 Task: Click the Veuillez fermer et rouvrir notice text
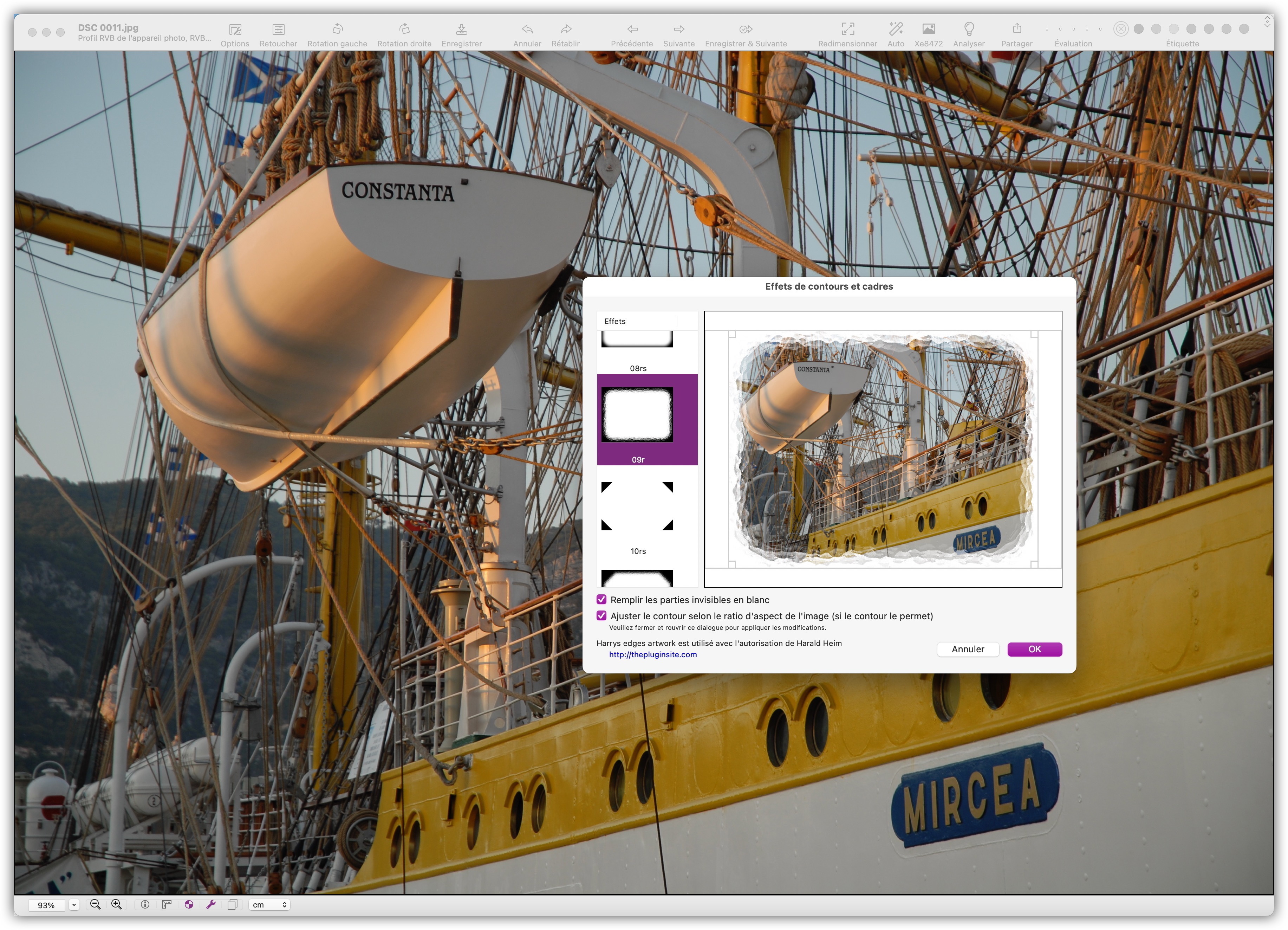(717, 628)
